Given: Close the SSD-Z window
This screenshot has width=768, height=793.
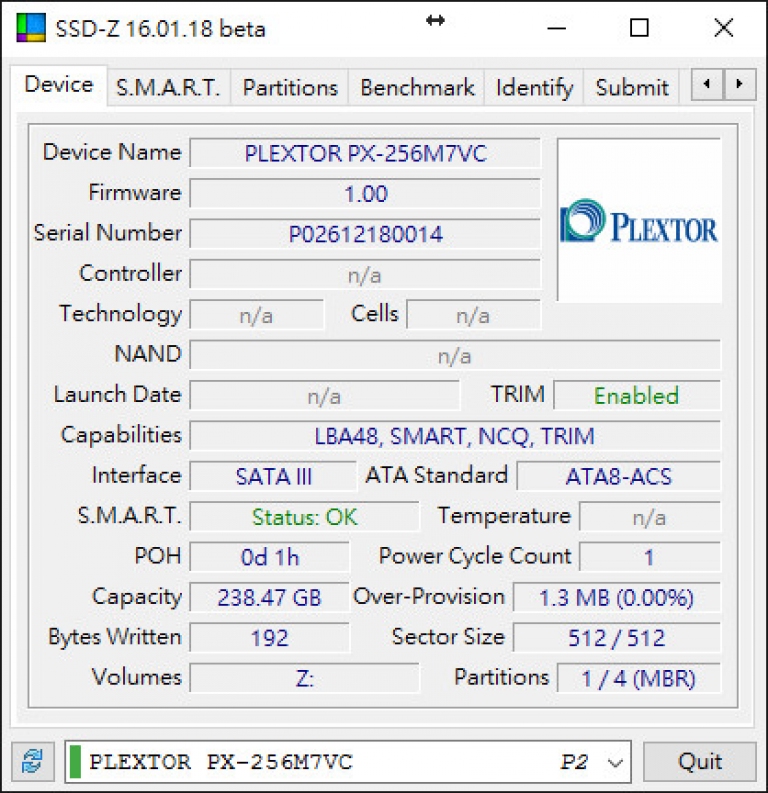Looking at the screenshot, I should pyautogui.click(x=724, y=28).
